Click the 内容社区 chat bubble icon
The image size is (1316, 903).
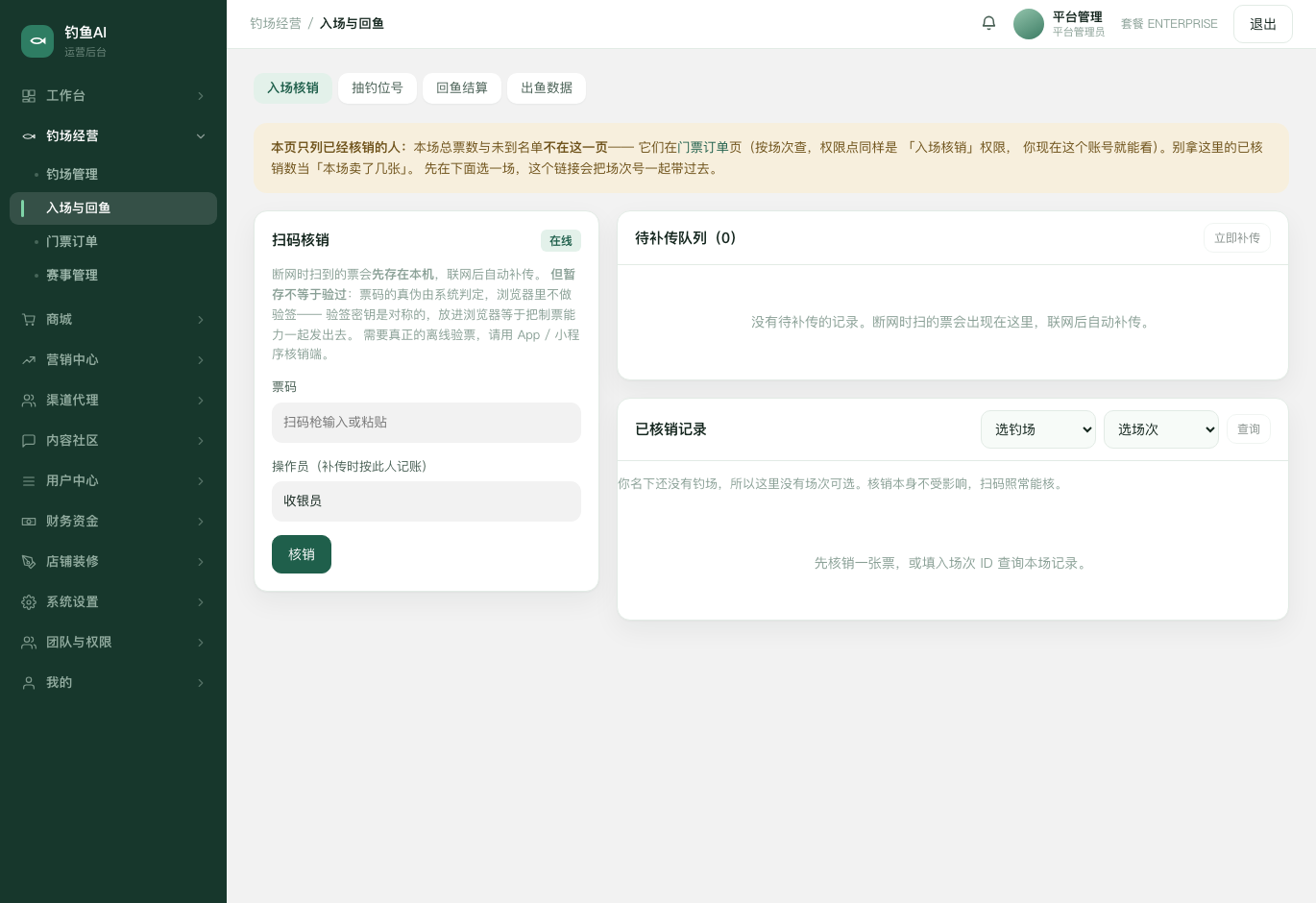[x=29, y=441]
